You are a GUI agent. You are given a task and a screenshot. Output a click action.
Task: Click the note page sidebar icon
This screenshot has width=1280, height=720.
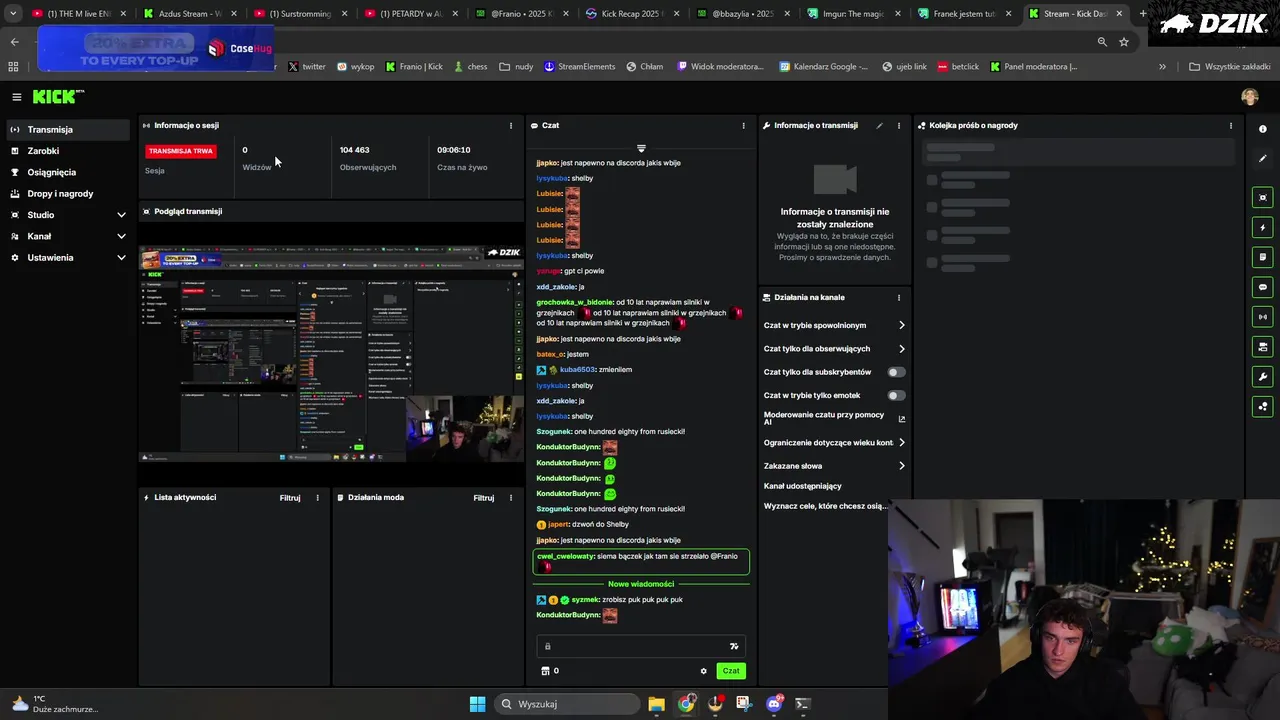point(1262,257)
